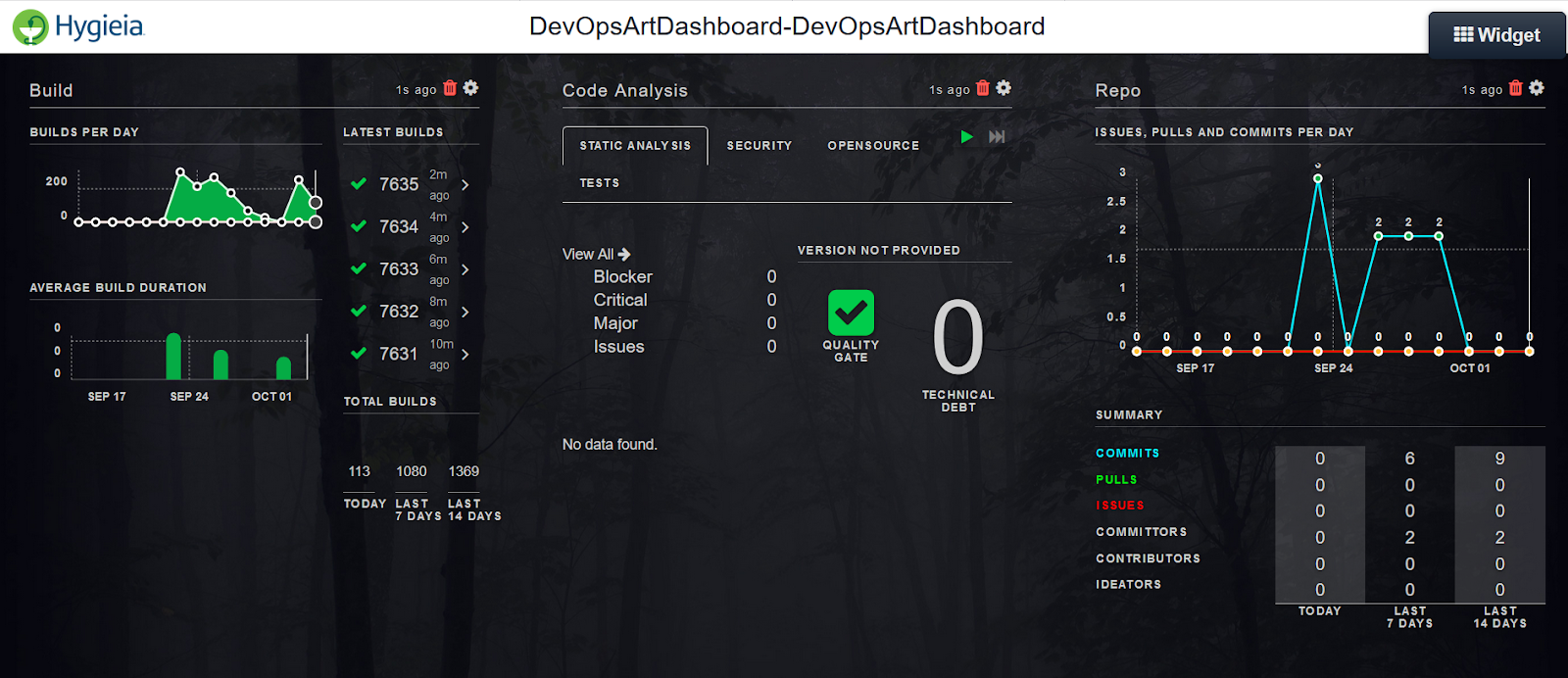Click the Quality Gate green check icon
Image resolution: width=1568 pixels, height=678 pixels.
coord(851,313)
